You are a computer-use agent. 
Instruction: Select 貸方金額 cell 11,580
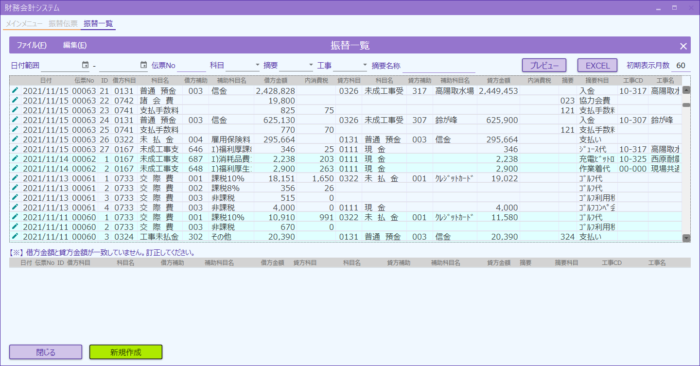pos(499,217)
